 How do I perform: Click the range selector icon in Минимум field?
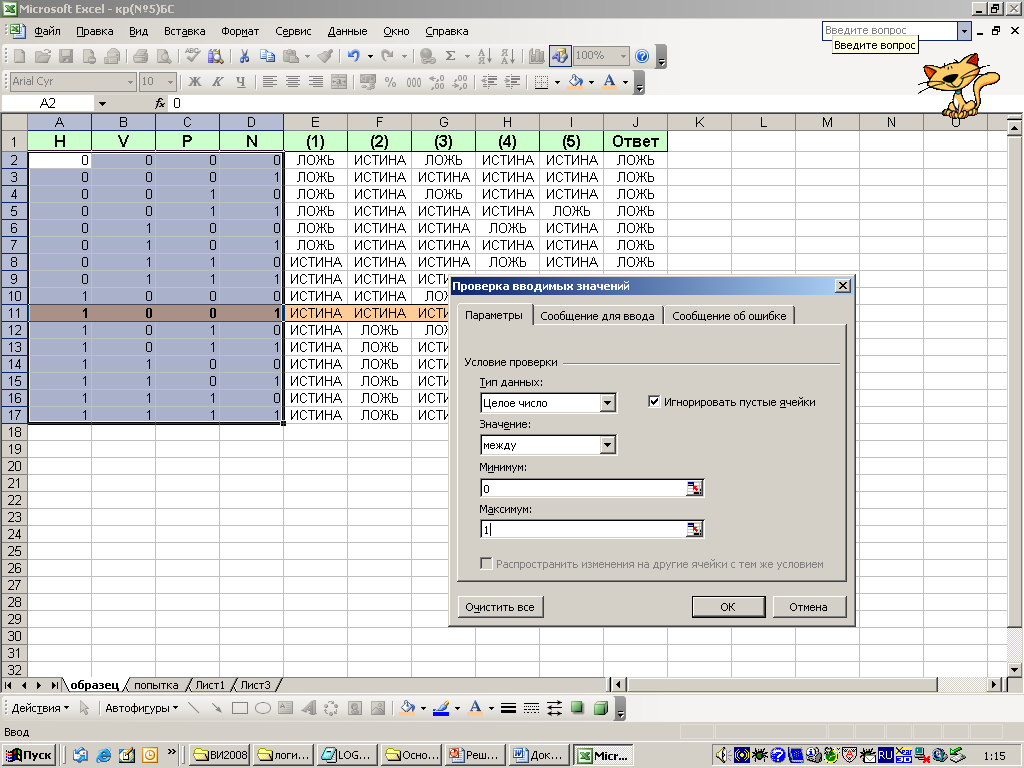(x=695, y=488)
